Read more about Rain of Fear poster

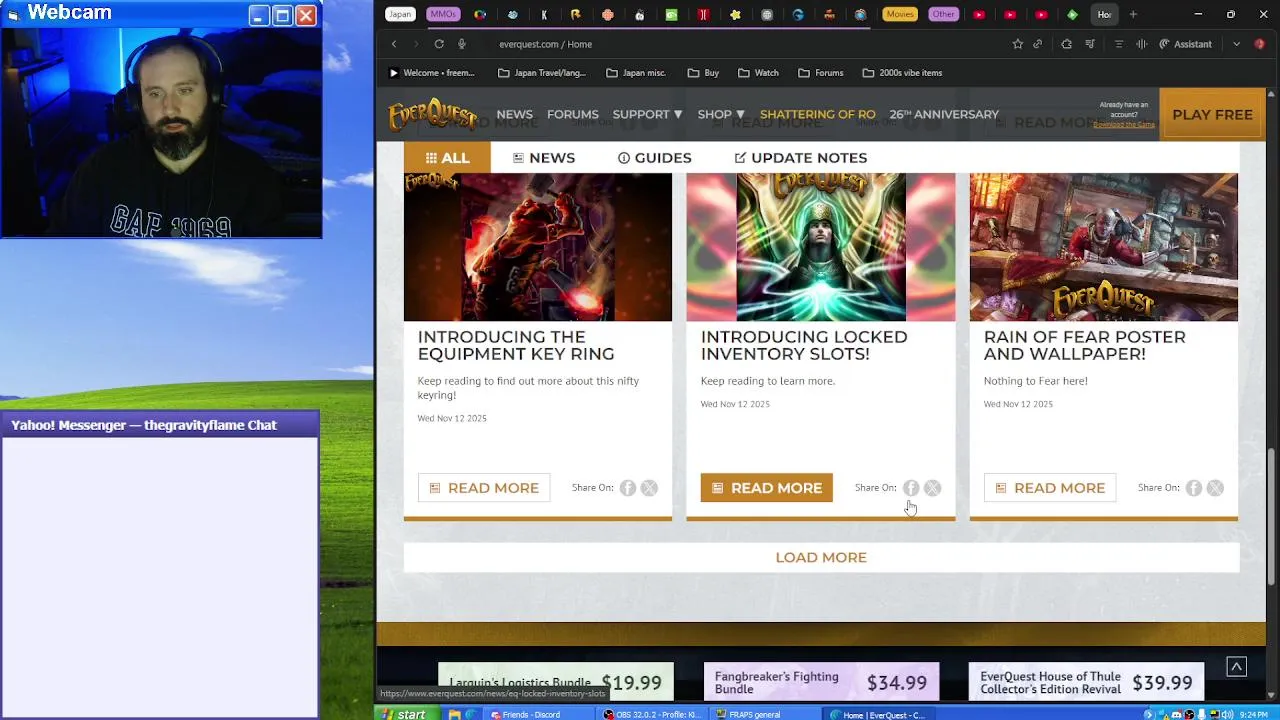(1049, 488)
